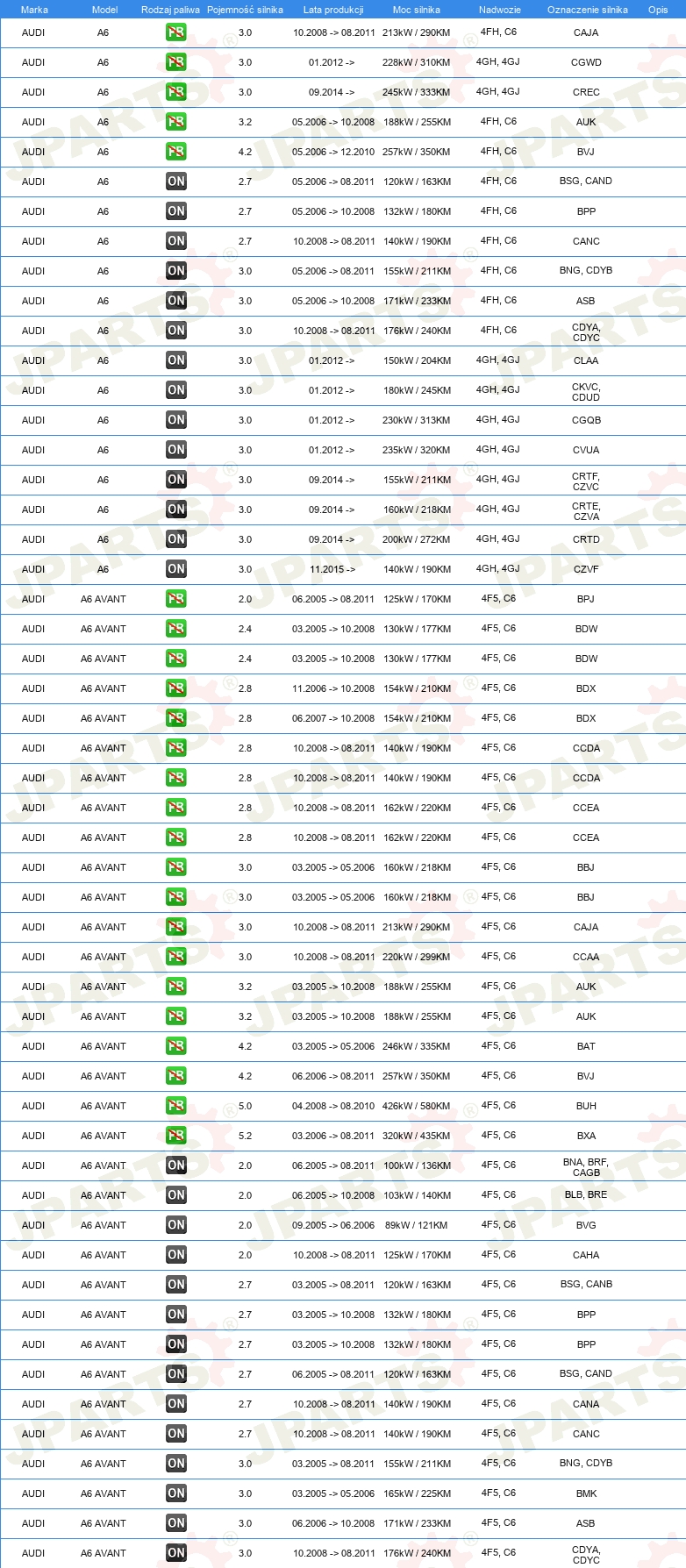The width and height of the screenshot is (686, 1568).
Task: Click the 5.0 engine capacity cell
Action: [x=245, y=1106]
